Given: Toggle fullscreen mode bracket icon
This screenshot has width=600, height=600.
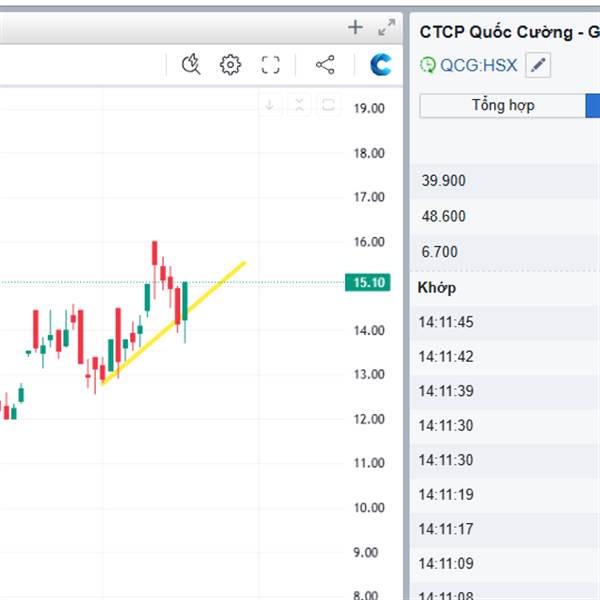Looking at the screenshot, I should click(271, 65).
